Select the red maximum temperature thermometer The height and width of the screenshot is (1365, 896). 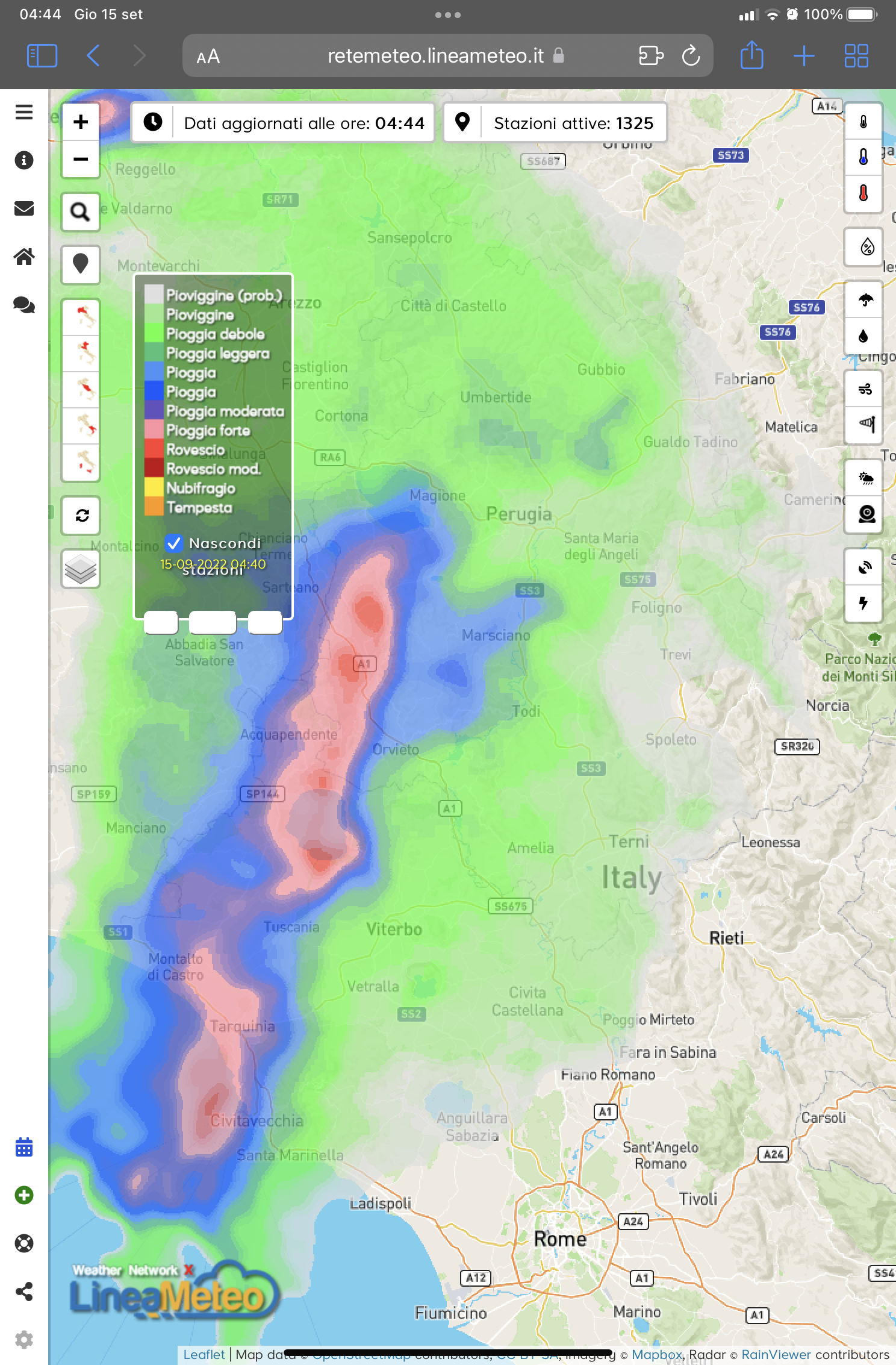click(x=863, y=193)
